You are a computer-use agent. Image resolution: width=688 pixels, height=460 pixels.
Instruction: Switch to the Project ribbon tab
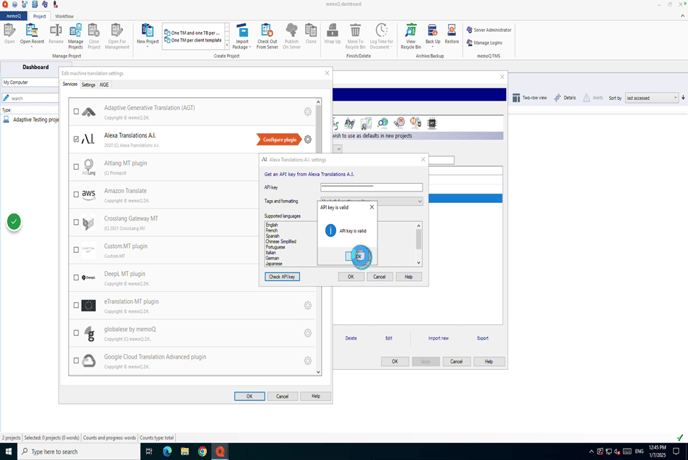pos(39,16)
